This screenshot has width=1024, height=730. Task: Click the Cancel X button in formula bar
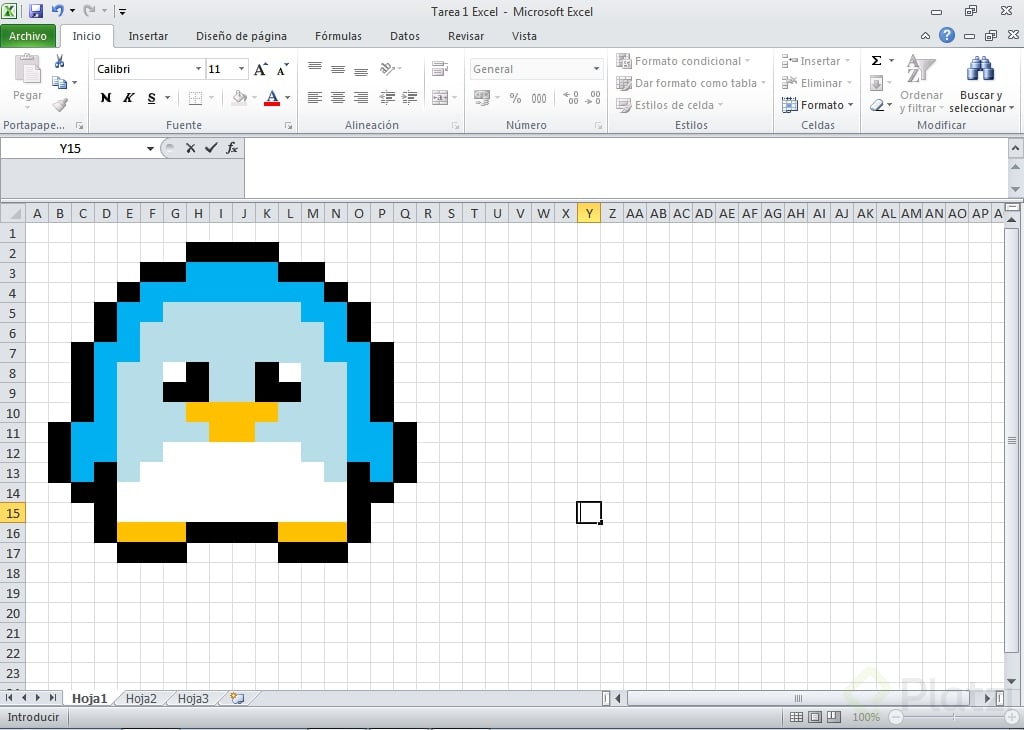(191, 148)
